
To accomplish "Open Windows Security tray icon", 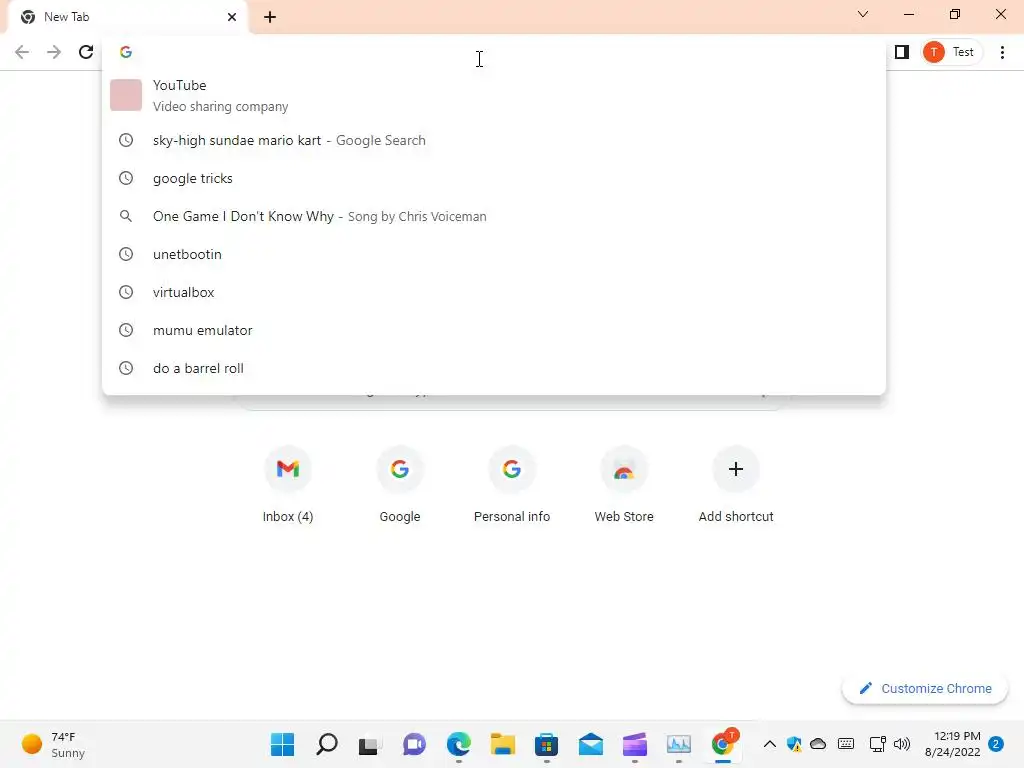I will (x=794, y=744).
